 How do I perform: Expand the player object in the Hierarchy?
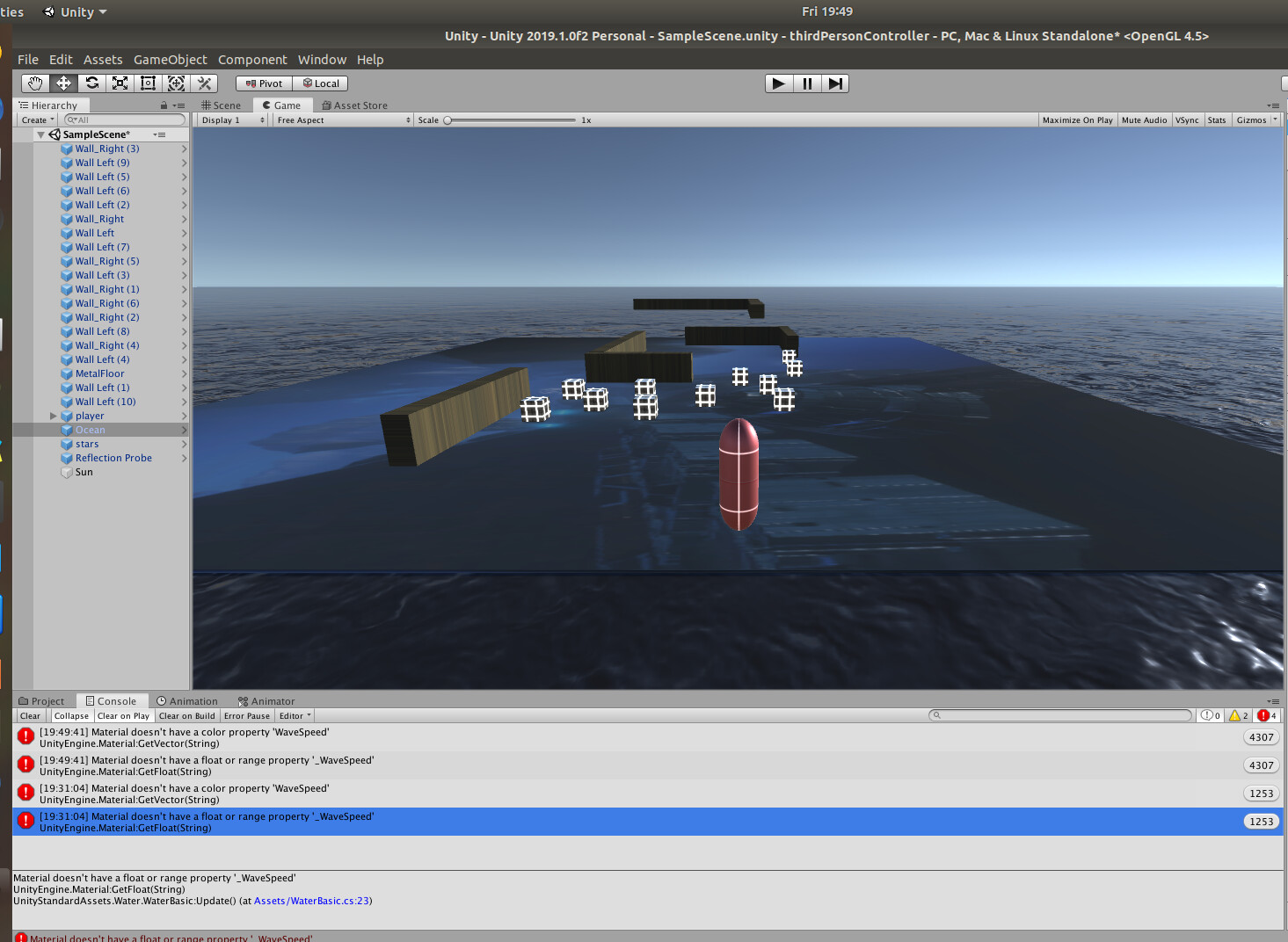point(53,416)
